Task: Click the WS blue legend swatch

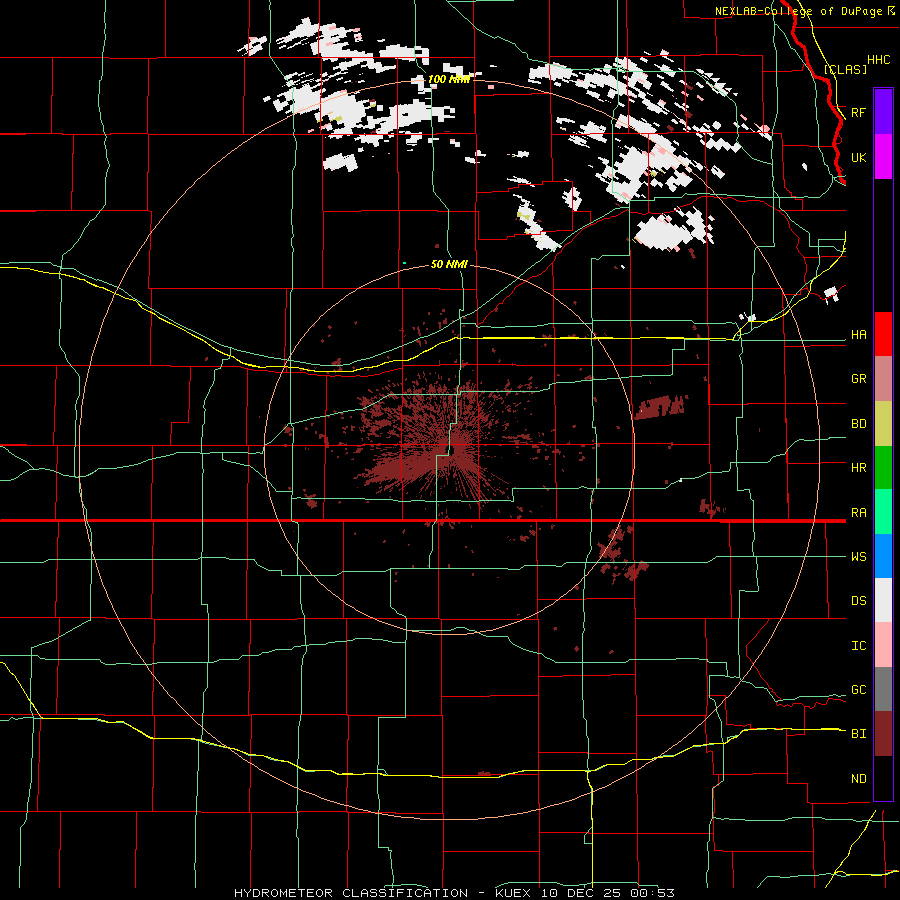Action: point(883,556)
